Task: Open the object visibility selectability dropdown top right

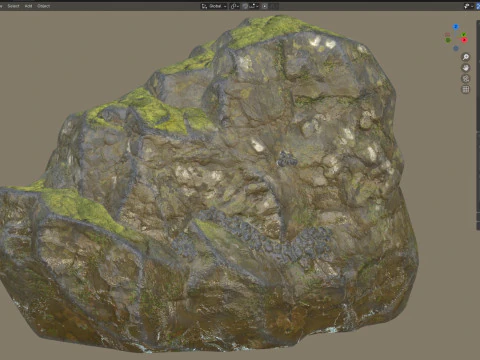Action: point(469,6)
